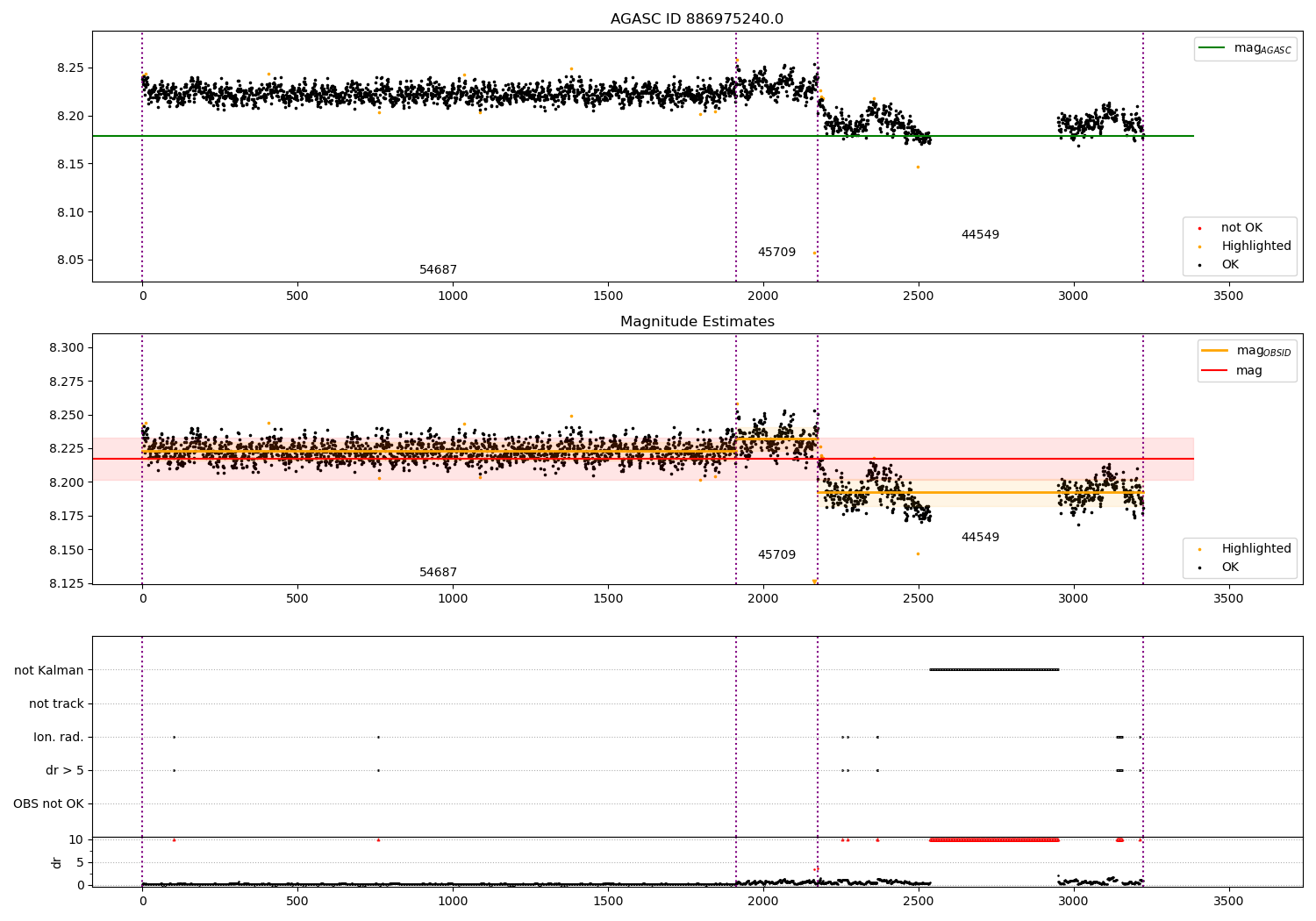This screenshot has width=1316, height=921.
Task: Click the 'OBS not OK' axis label
Action: click(48, 804)
